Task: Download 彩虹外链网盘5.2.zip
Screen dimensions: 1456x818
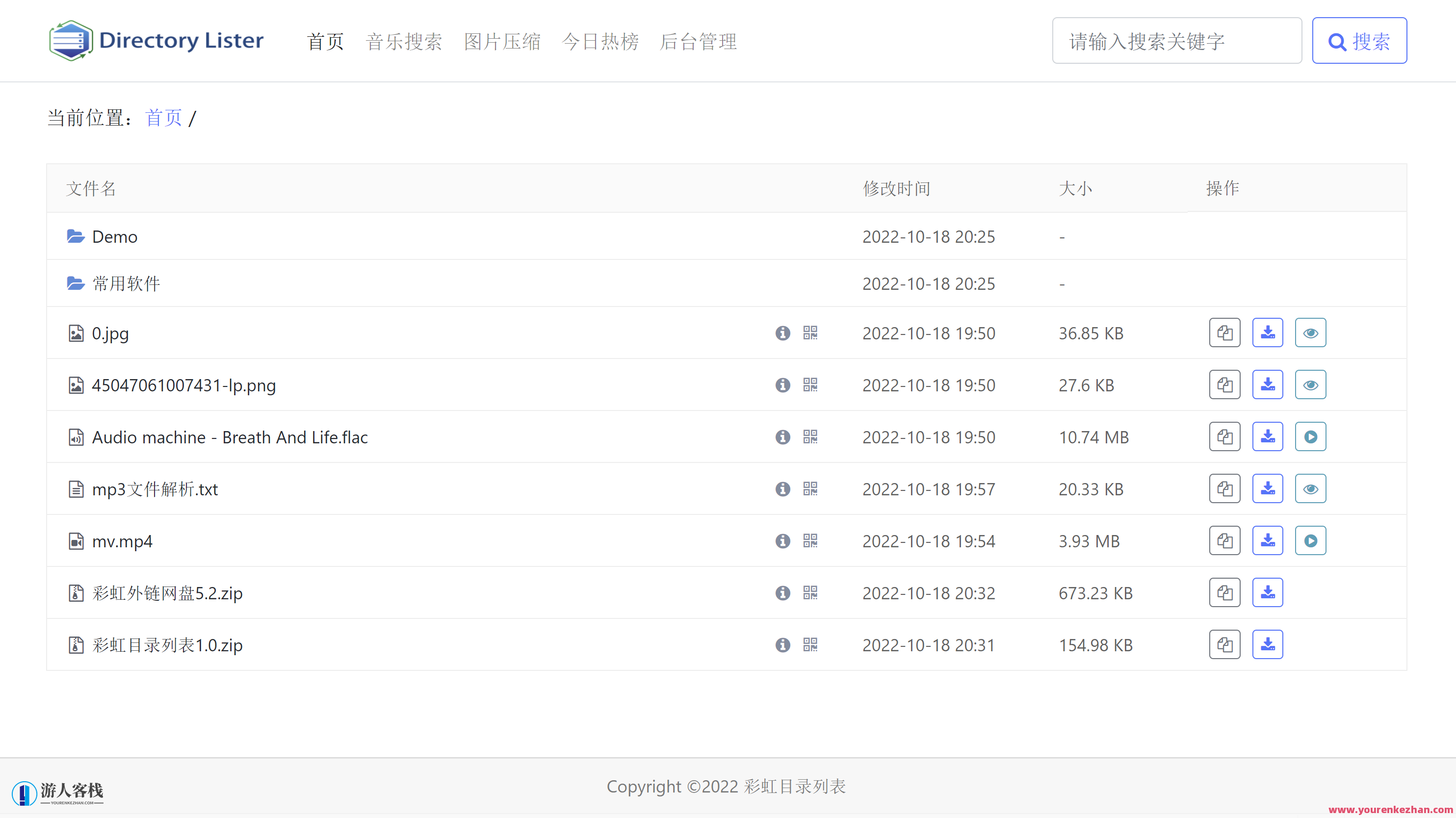Action: 1267,592
